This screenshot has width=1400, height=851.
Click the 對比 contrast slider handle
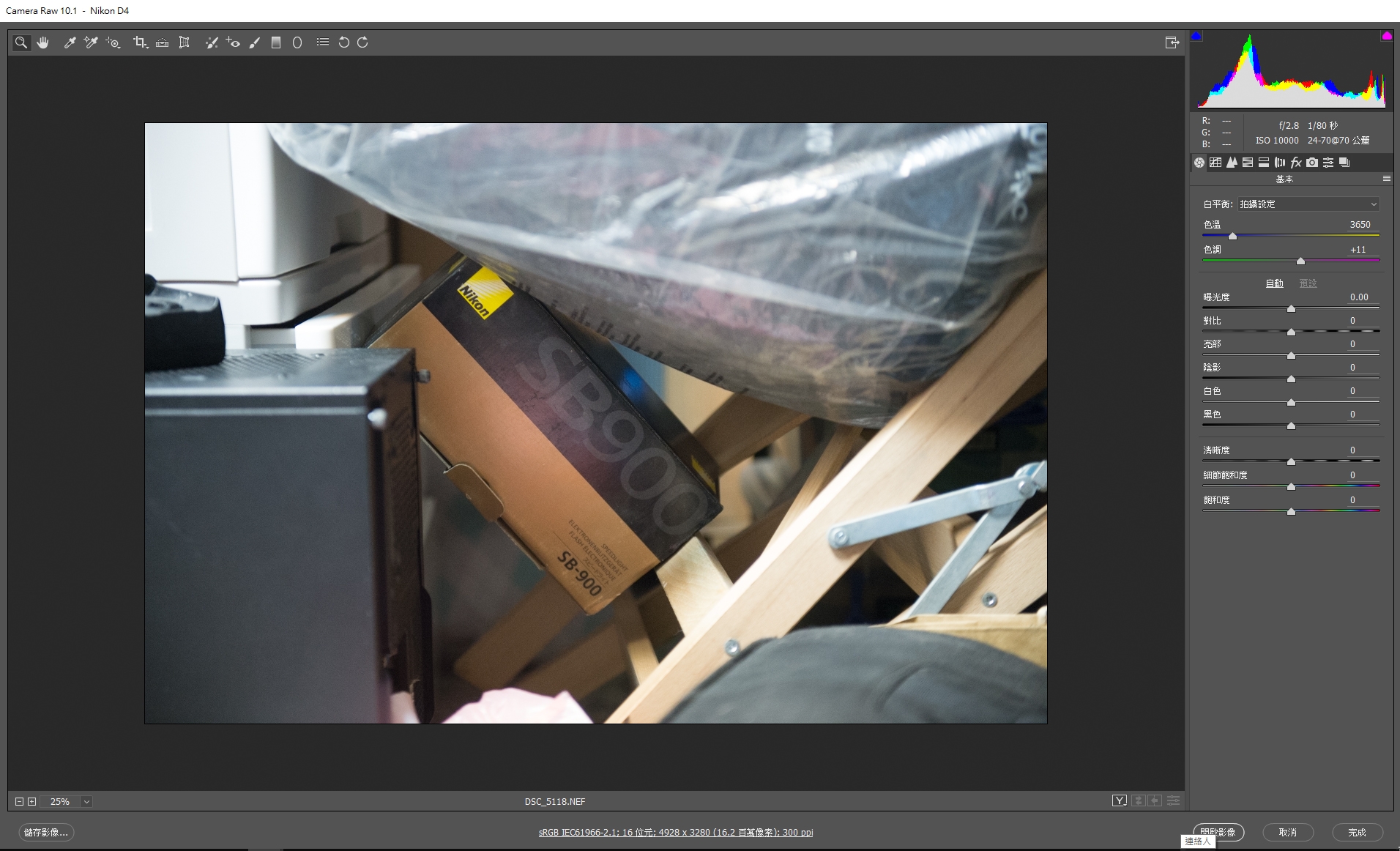(x=1291, y=332)
